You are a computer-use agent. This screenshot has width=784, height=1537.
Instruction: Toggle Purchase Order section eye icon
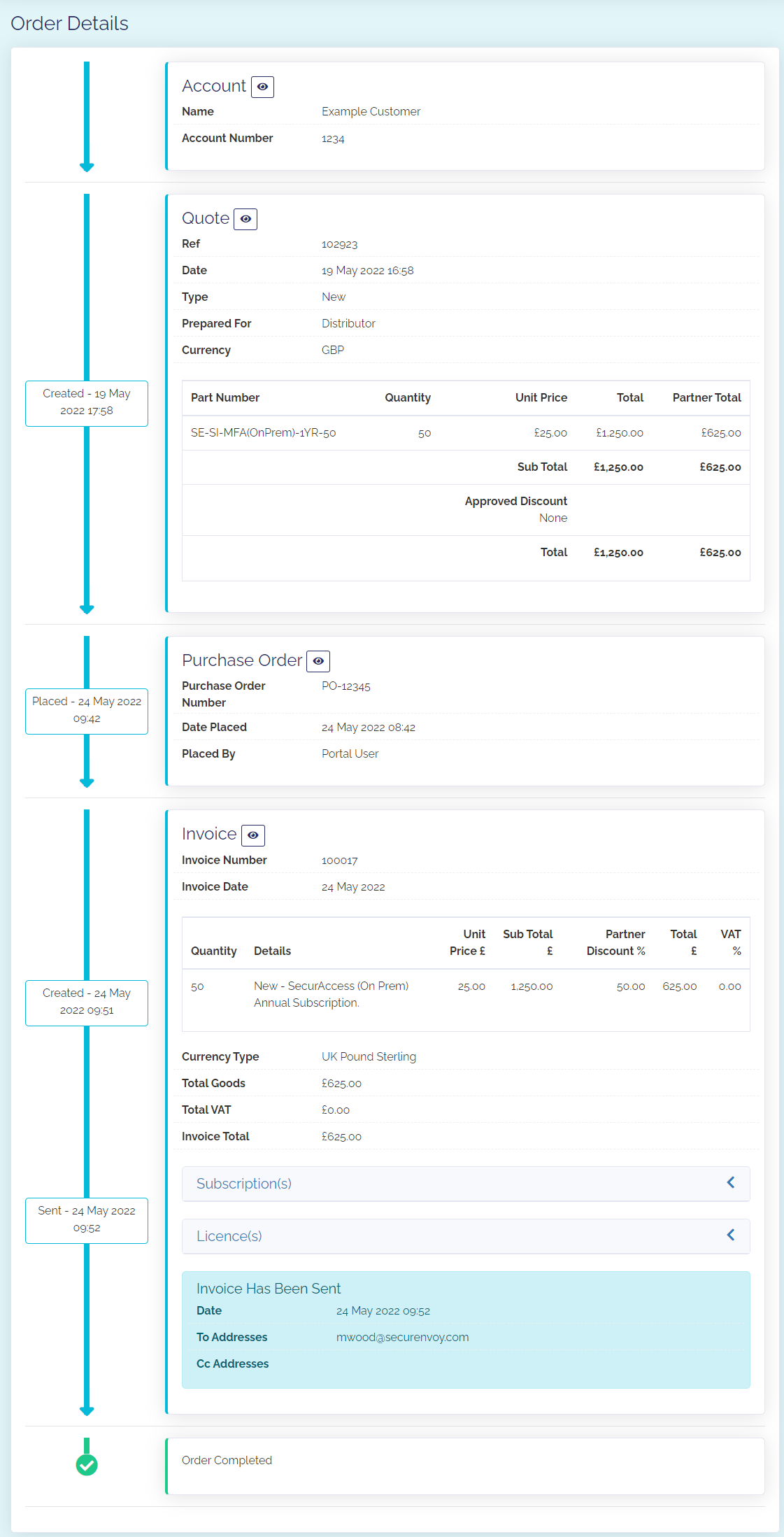click(x=318, y=661)
